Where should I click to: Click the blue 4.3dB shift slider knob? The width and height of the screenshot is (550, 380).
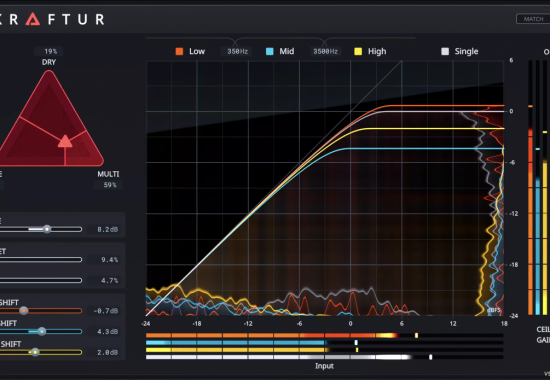(41, 332)
